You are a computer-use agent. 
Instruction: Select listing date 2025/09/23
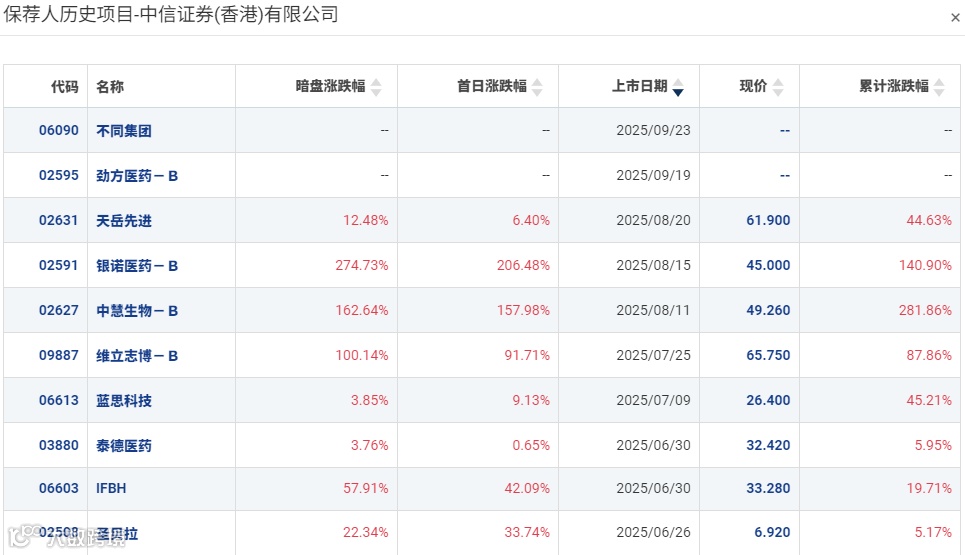click(x=654, y=130)
